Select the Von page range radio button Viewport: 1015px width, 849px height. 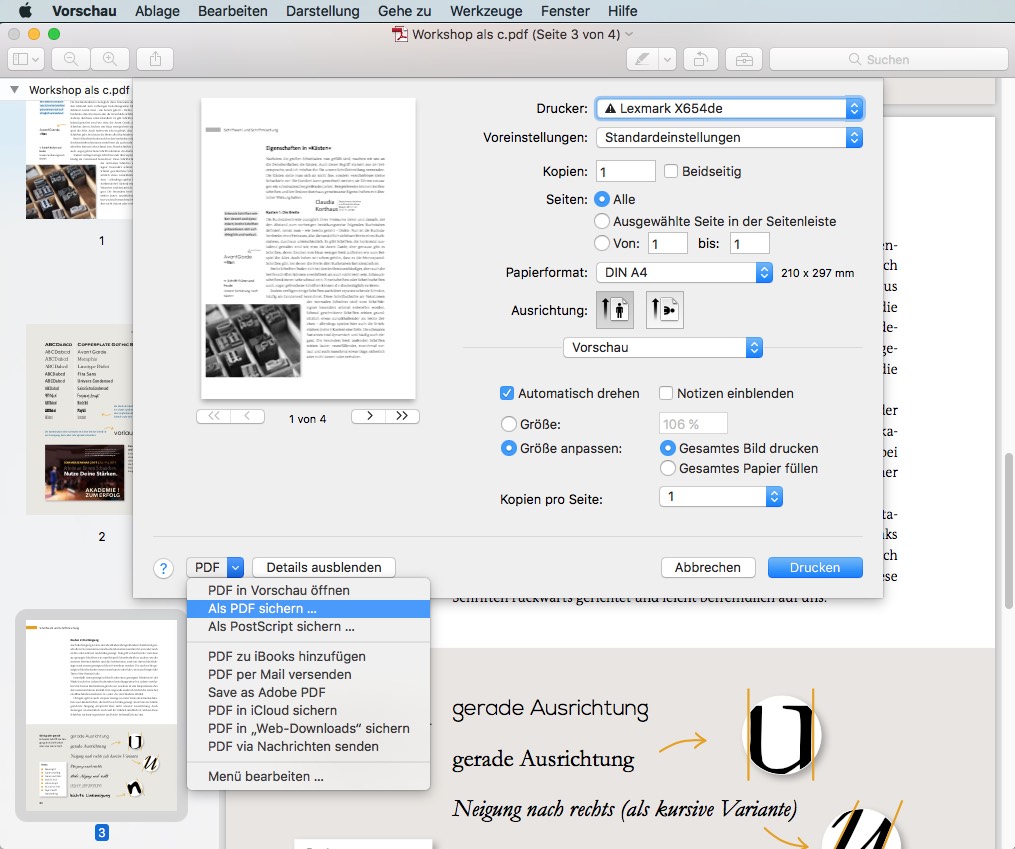click(x=602, y=243)
